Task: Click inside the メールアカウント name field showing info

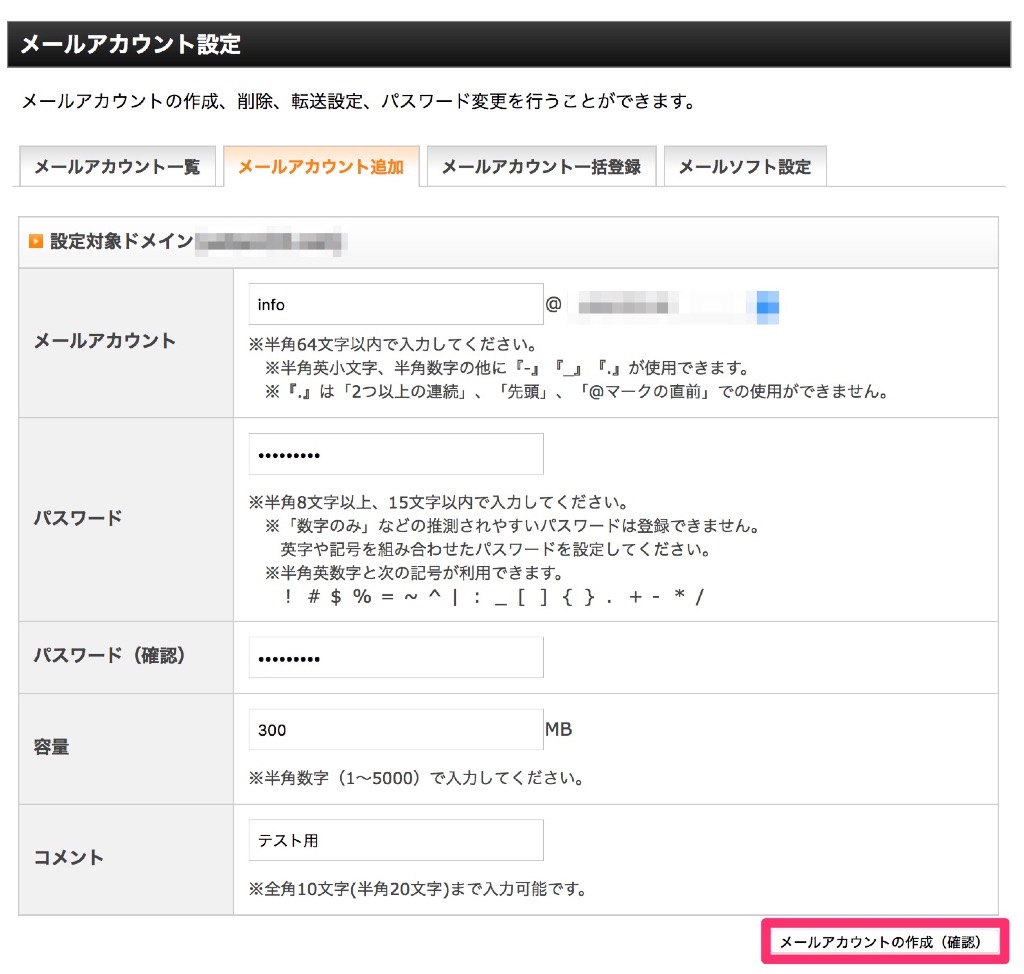Action: coord(395,304)
